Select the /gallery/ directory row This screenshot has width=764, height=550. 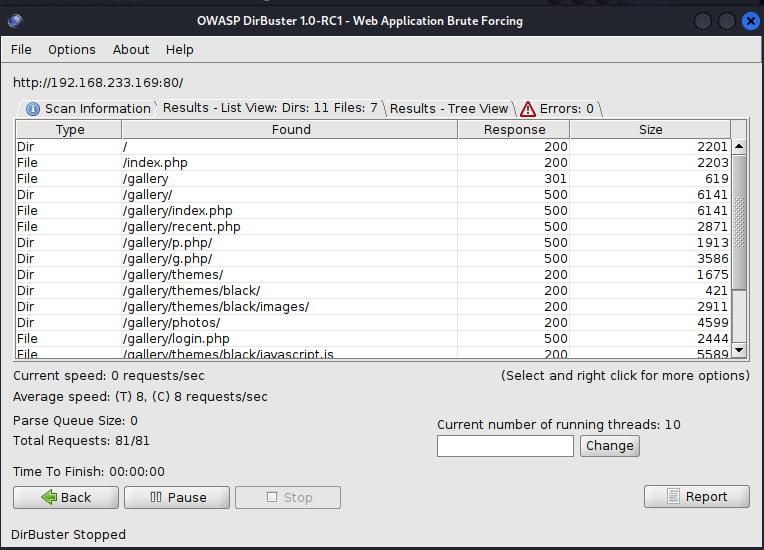coord(373,195)
